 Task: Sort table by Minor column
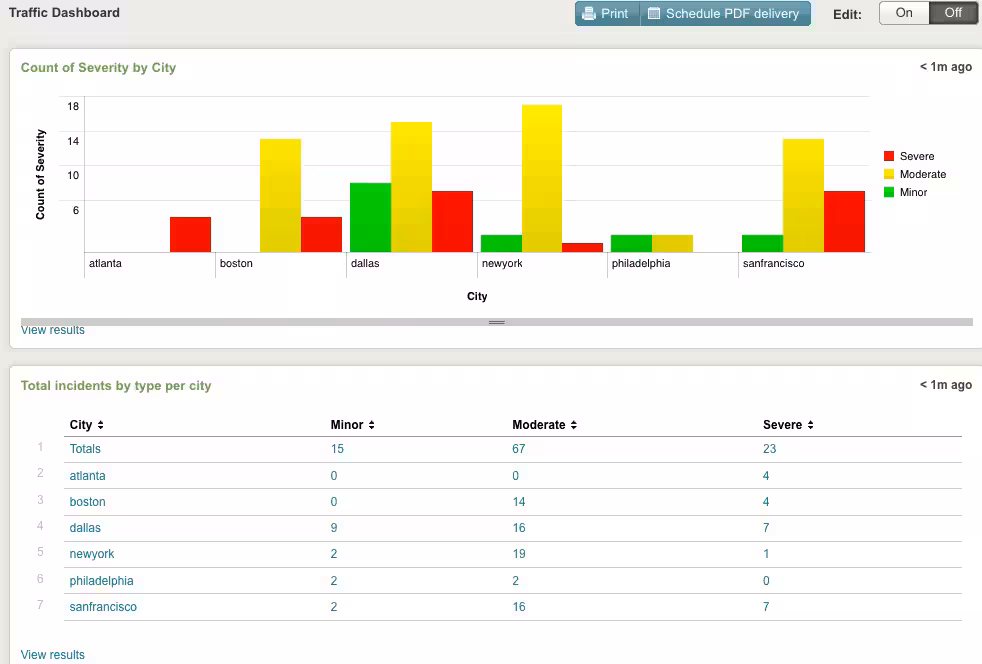click(352, 425)
